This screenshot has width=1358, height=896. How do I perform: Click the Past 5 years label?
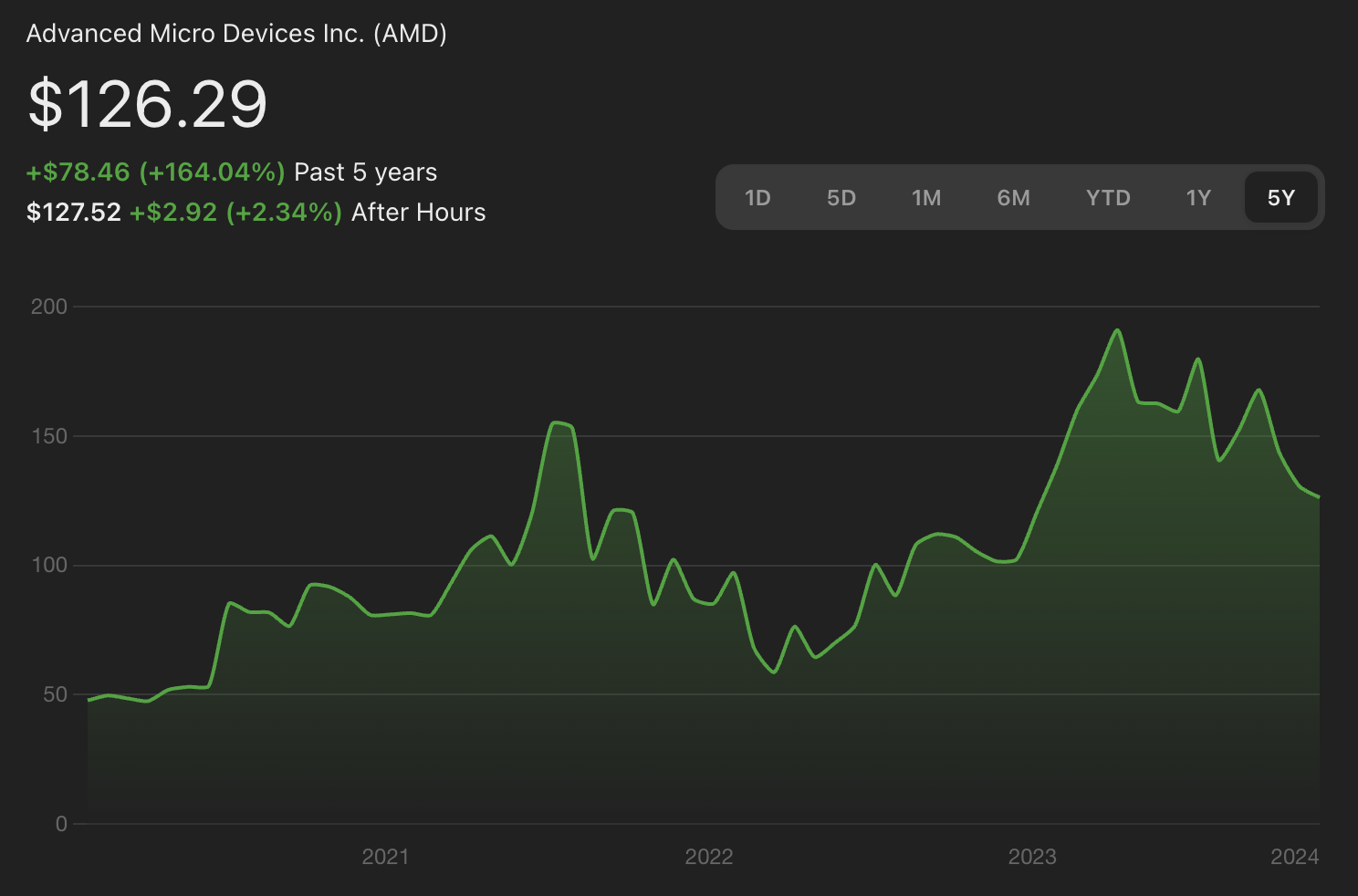click(x=366, y=172)
